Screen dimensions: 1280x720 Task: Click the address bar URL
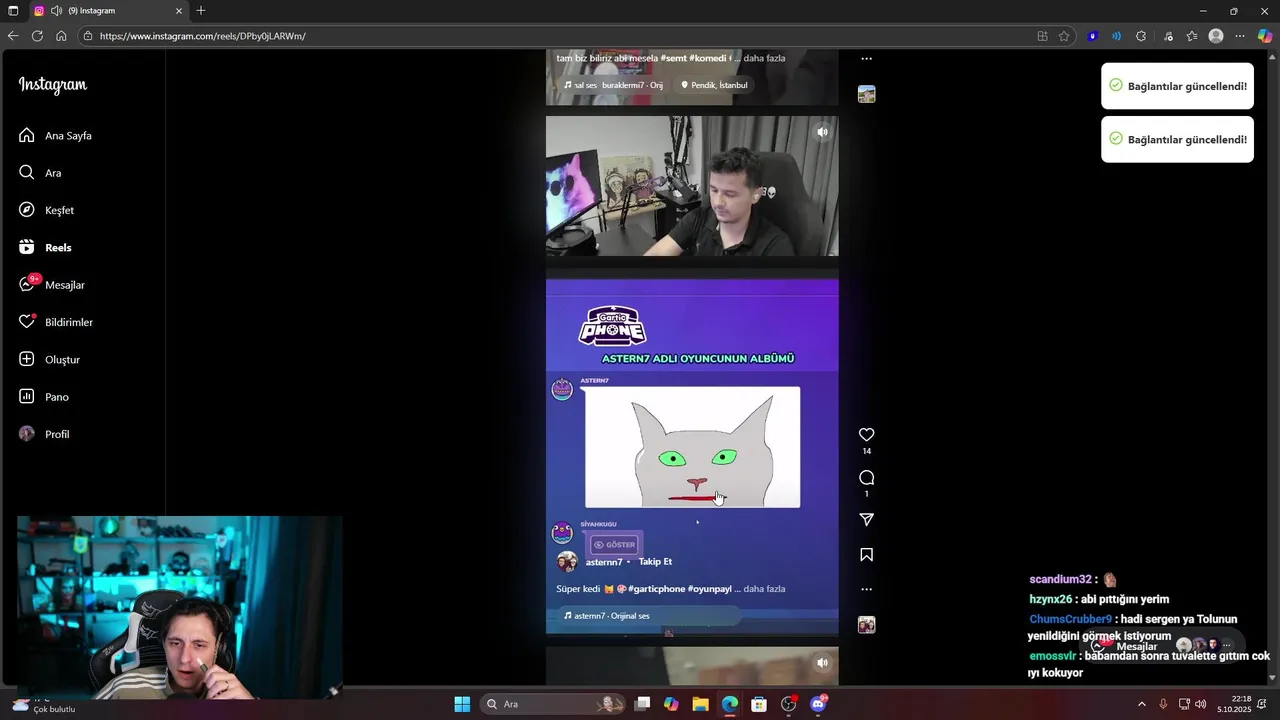pyautogui.click(x=202, y=36)
